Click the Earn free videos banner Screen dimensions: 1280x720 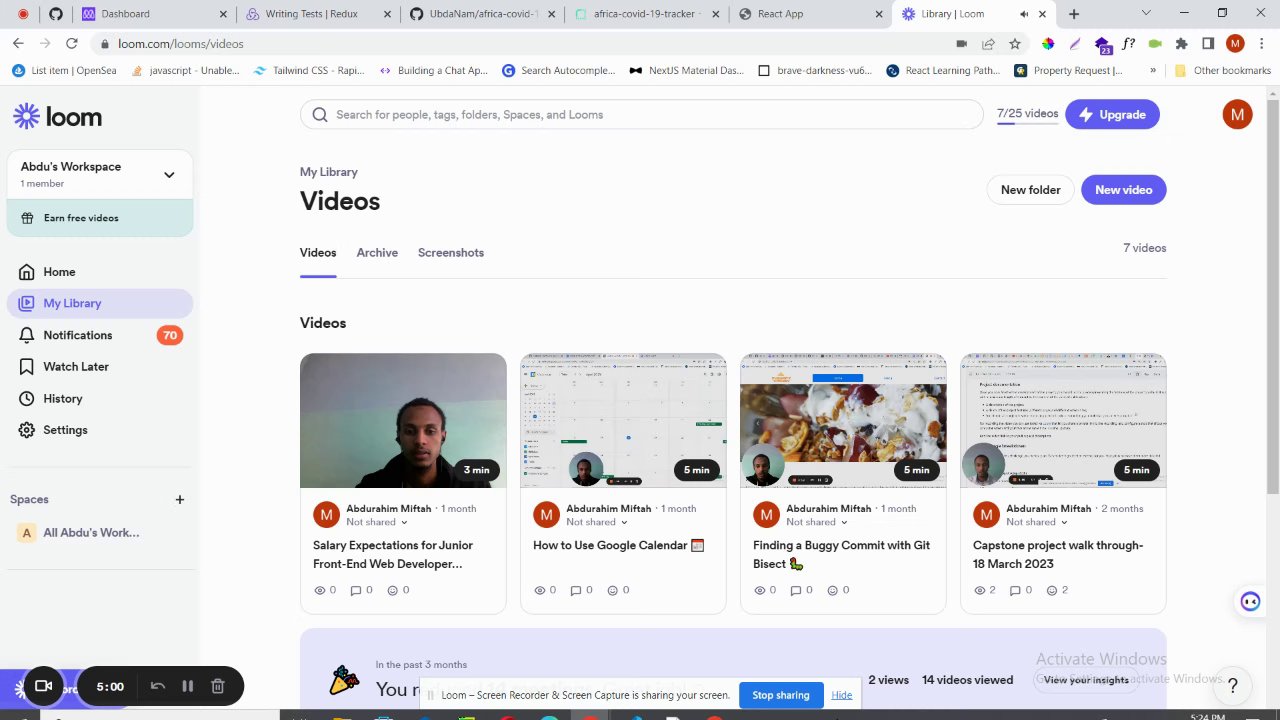pyautogui.click(x=100, y=218)
